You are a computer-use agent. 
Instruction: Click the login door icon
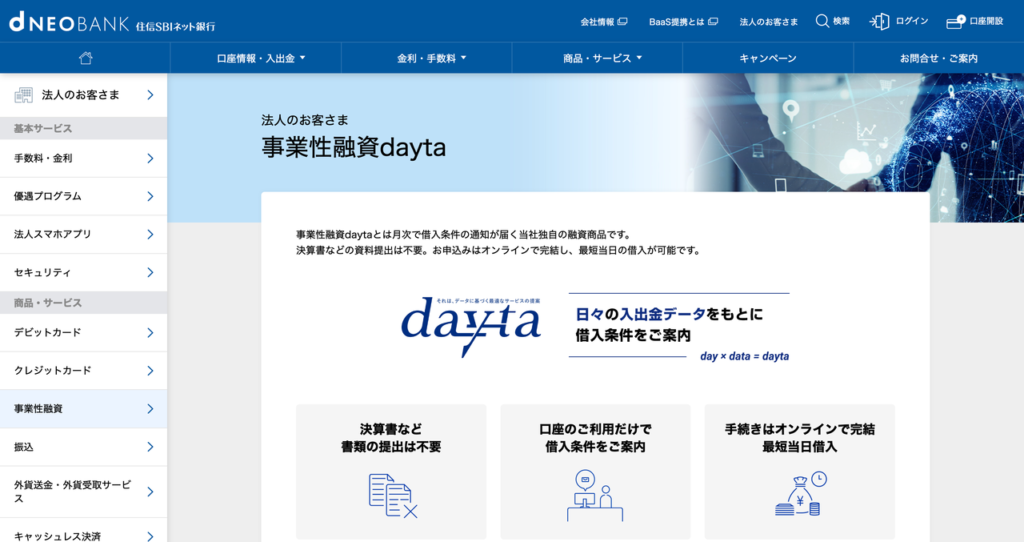click(x=879, y=22)
